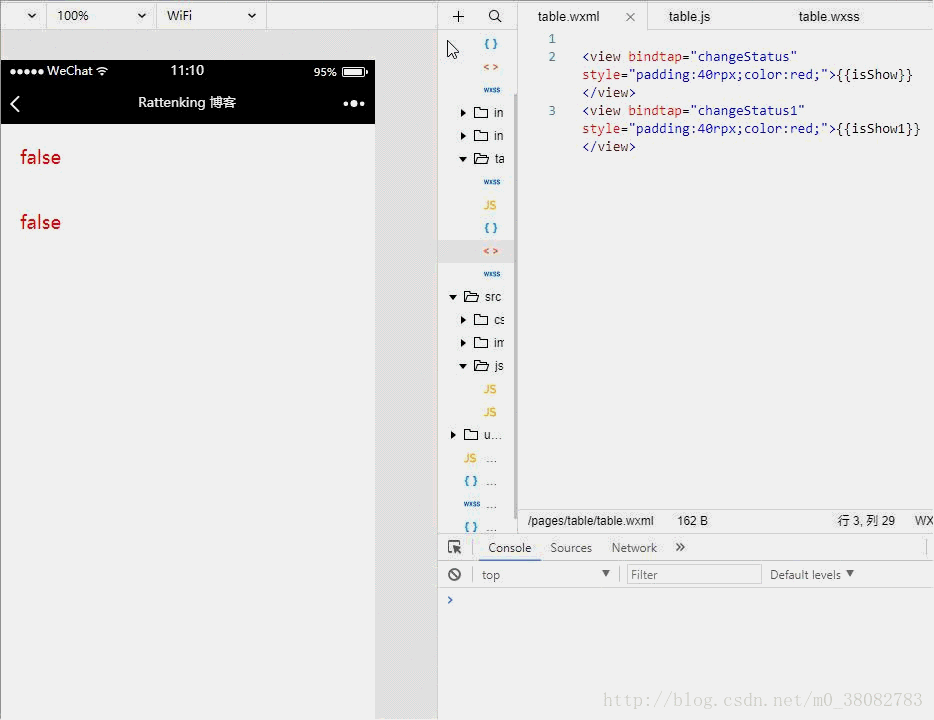
Task: Open the wxss file below highlighted wxml
Action: (491, 274)
